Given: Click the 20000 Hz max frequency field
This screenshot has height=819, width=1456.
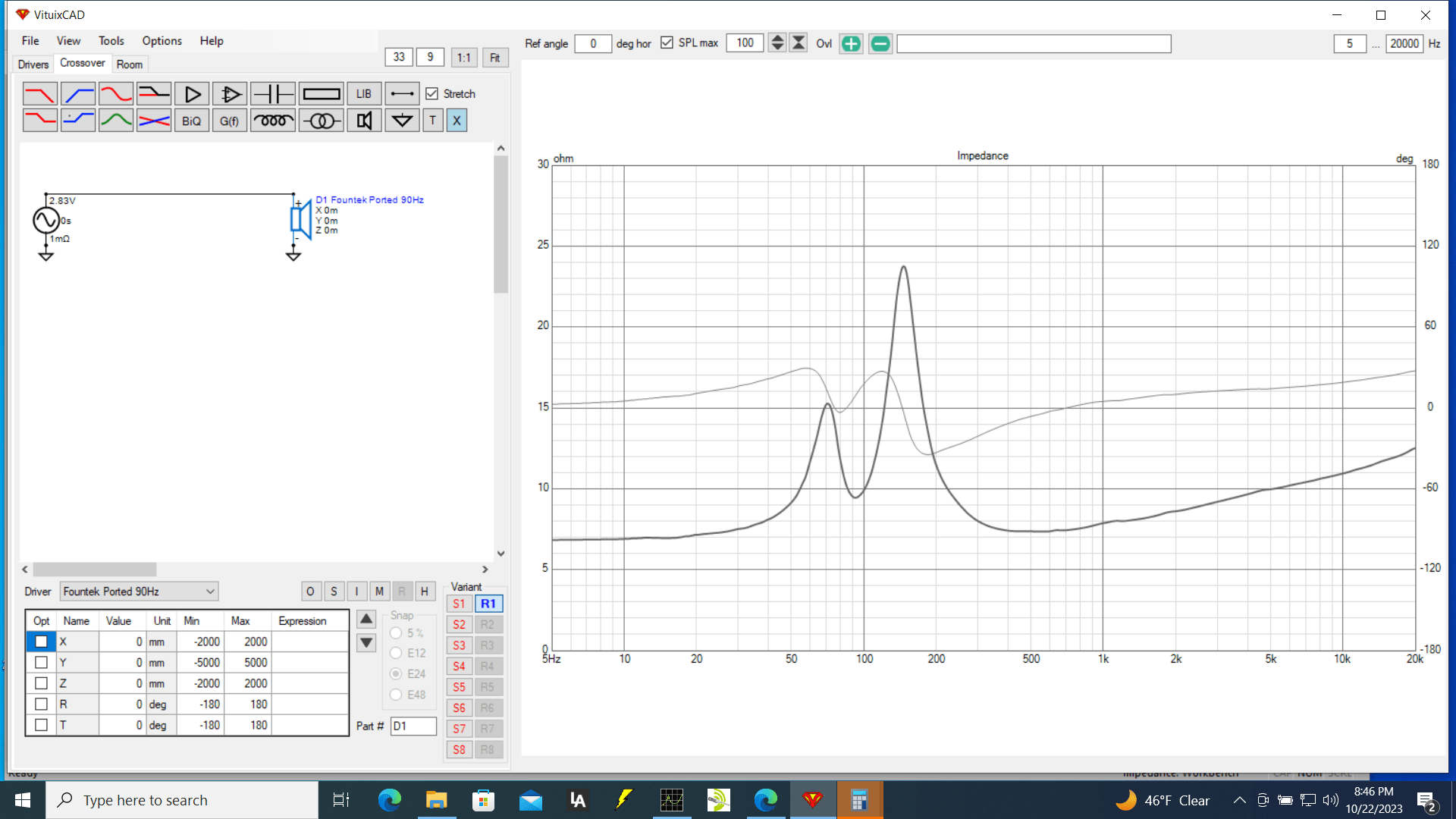Looking at the screenshot, I should 1404,43.
